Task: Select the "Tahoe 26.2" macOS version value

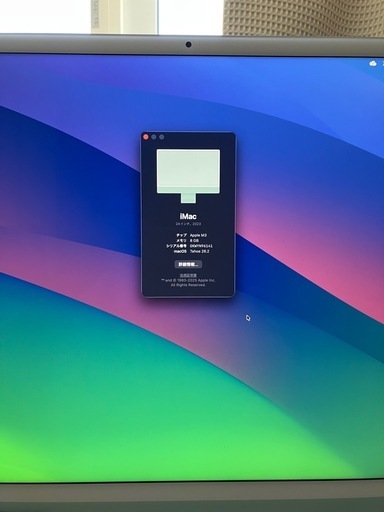Action: point(200,251)
